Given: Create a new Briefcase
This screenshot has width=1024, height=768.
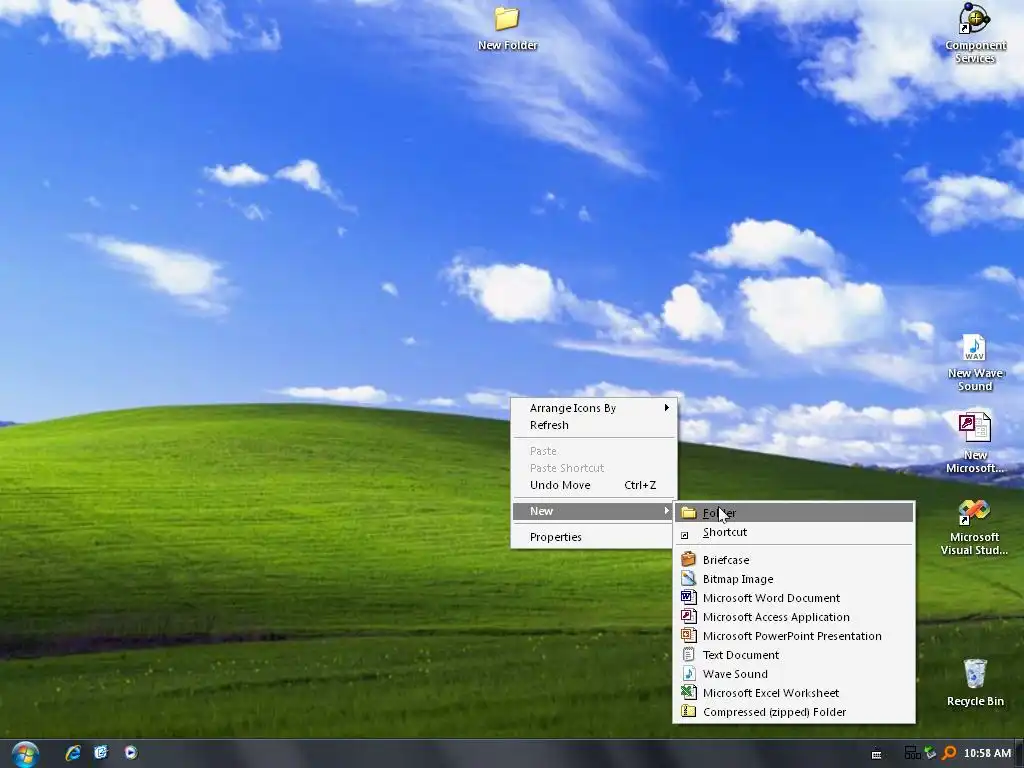Looking at the screenshot, I should click(794, 560).
